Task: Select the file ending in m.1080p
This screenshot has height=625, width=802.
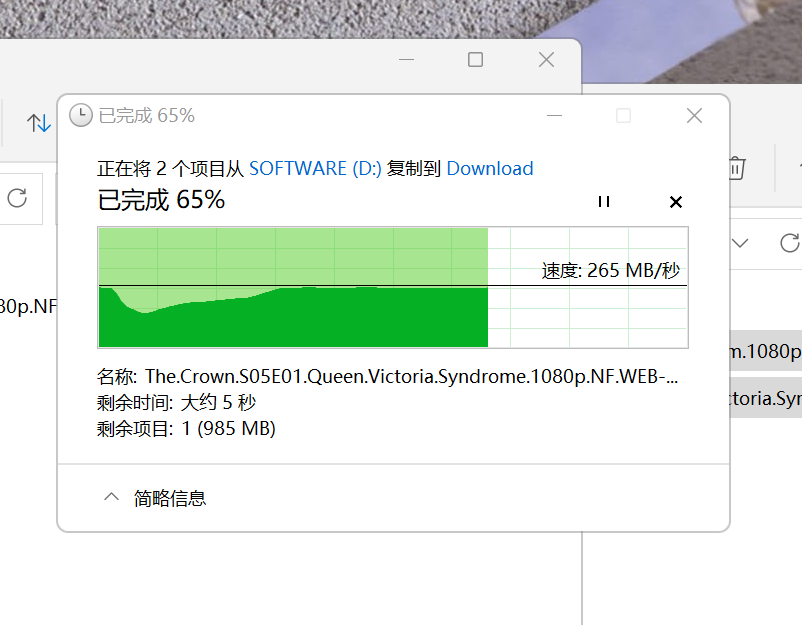Action: [x=765, y=351]
